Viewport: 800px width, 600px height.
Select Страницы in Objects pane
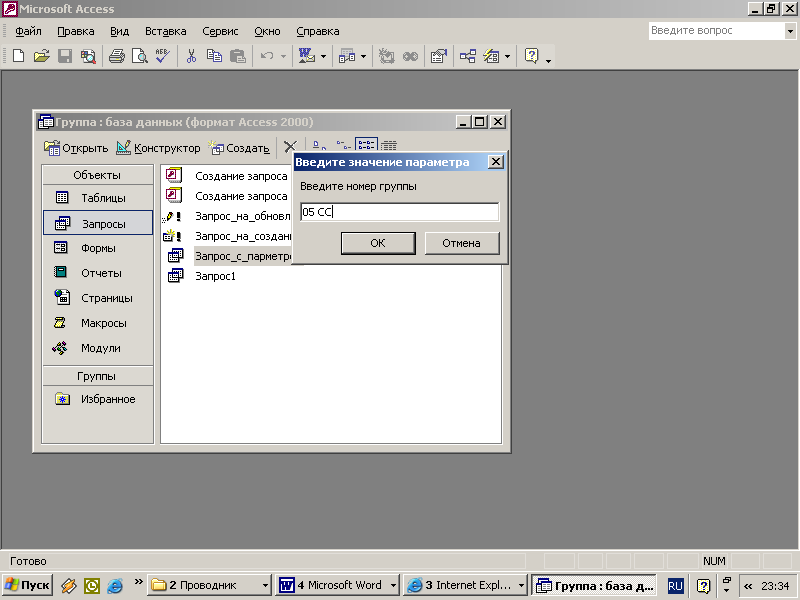pyautogui.click(x=97, y=298)
